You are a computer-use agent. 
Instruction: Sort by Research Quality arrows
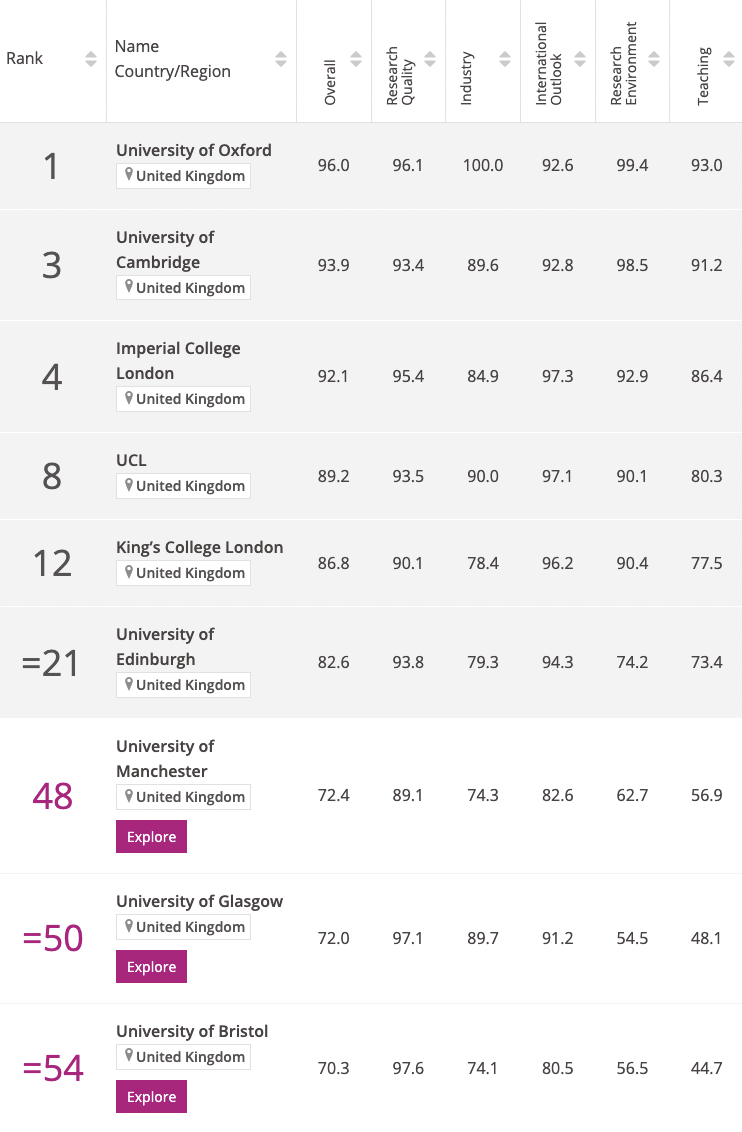[x=430, y=59]
